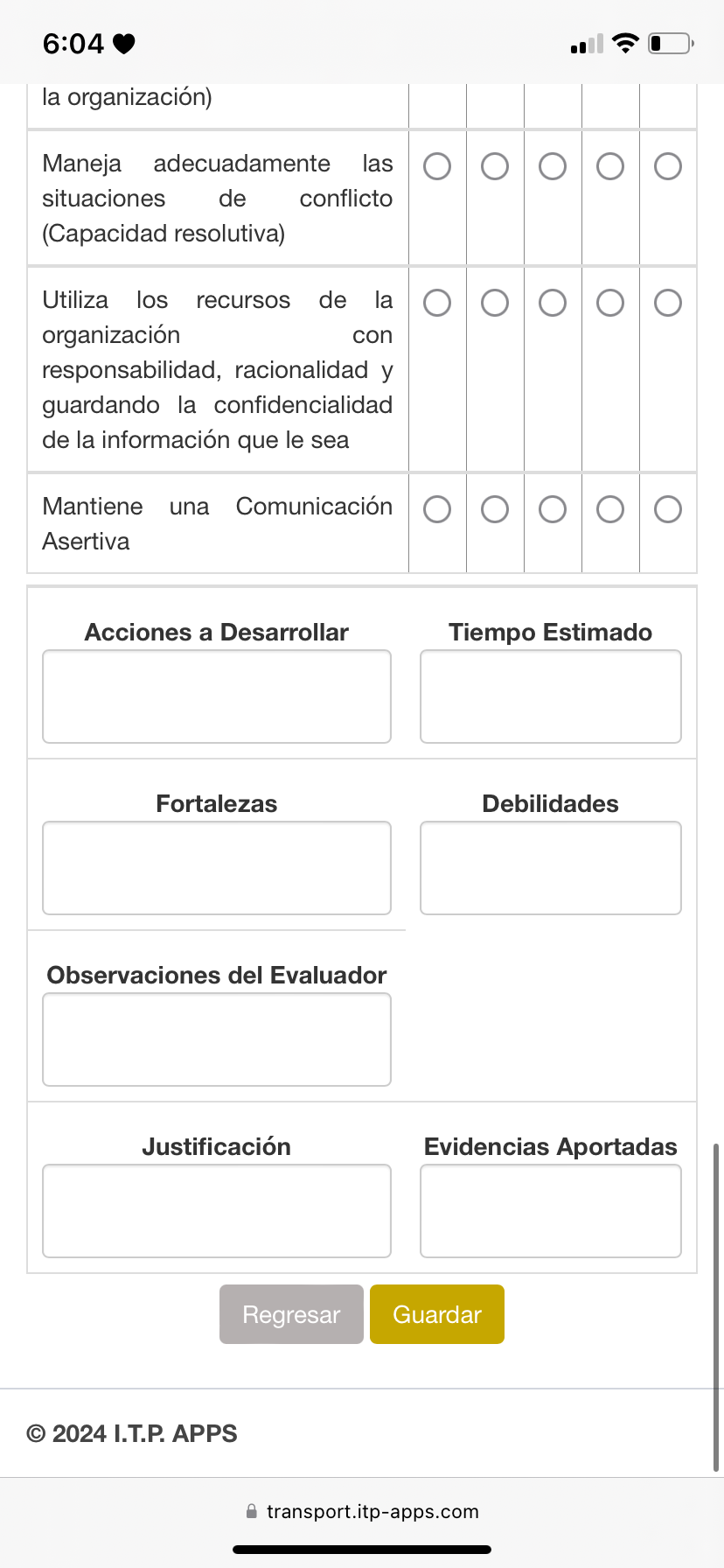Tap the heart icon beside the clock
Image resolution: width=724 pixels, height=1568 pixels.
(x=124, y=44)
